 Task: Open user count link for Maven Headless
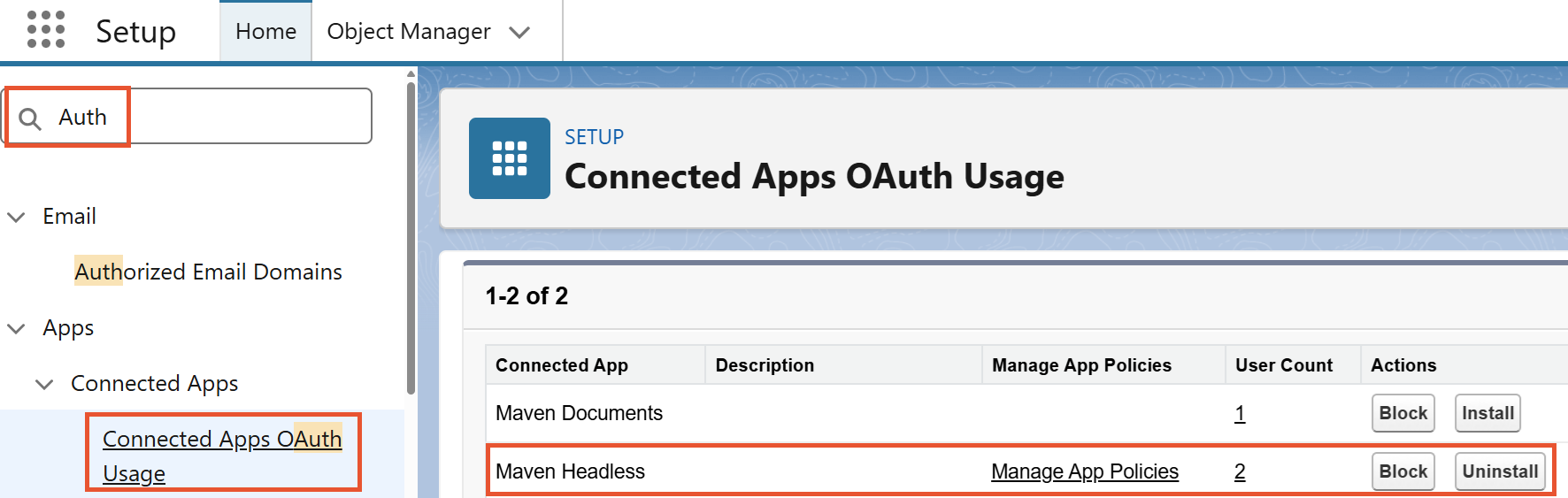coord(1240,471)
